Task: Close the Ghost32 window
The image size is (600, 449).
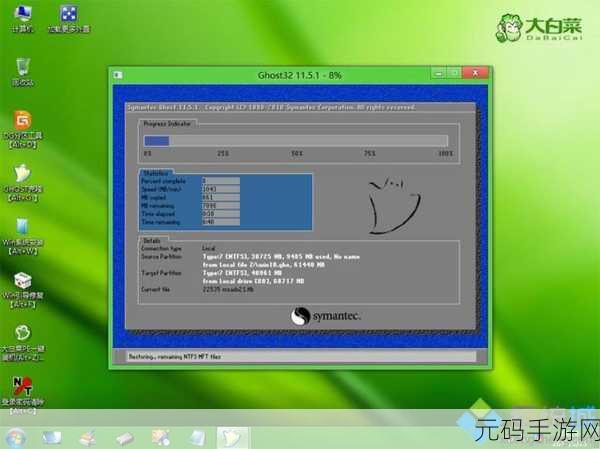Action: [475, 73]
